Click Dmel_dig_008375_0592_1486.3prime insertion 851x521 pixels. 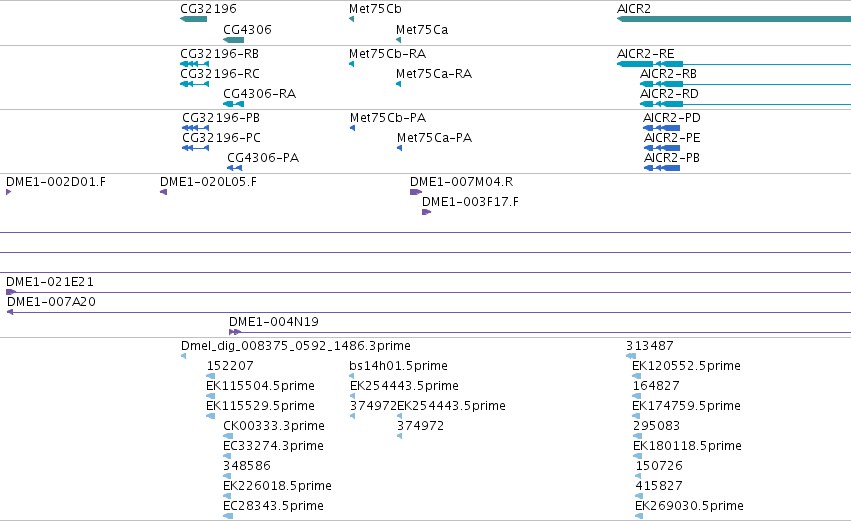296,346
